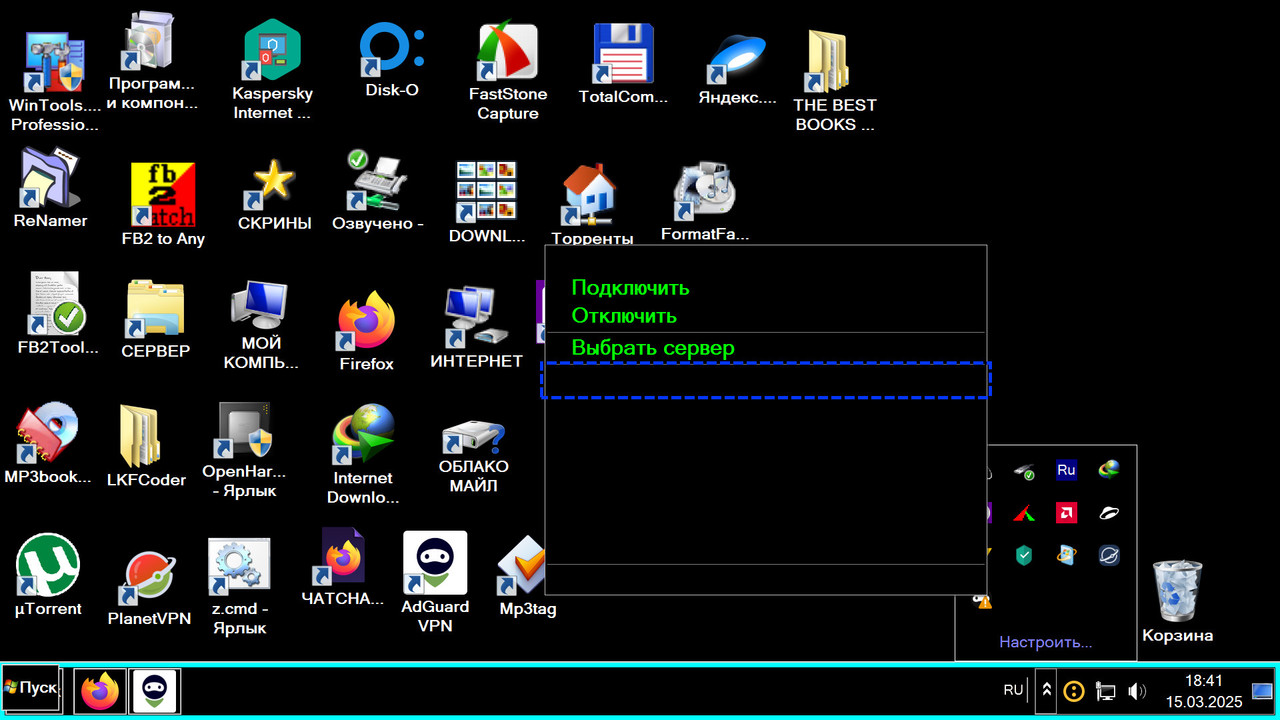Open the TotalCommander desktop shortcut

point(623,64)
